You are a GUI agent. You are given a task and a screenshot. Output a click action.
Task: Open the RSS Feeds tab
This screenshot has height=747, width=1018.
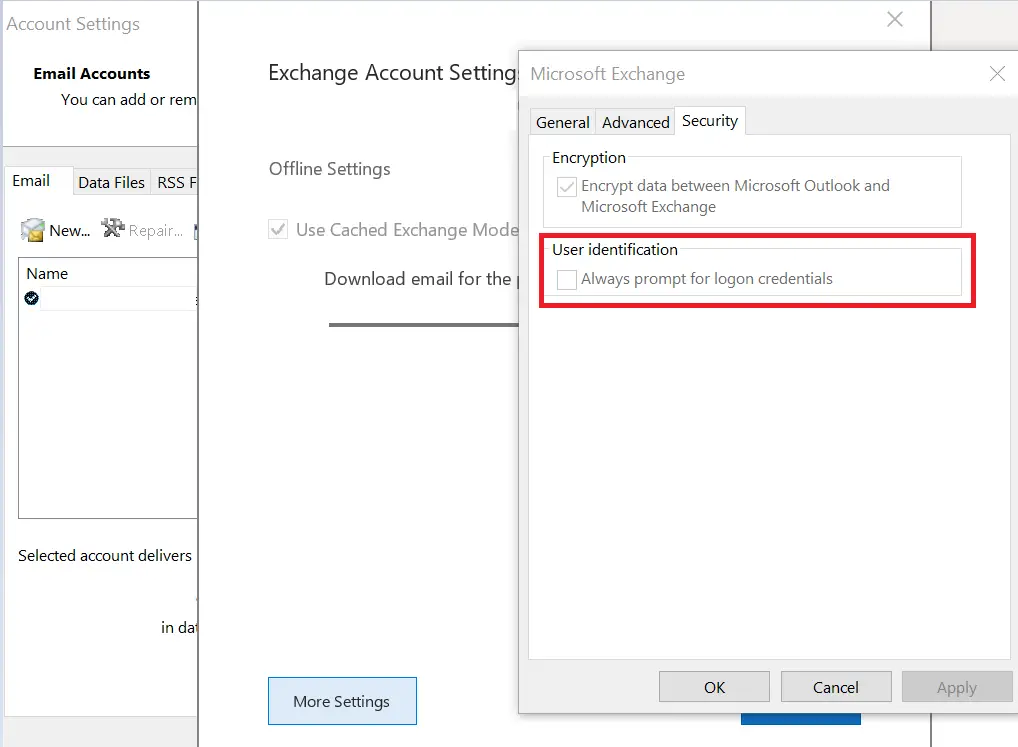coord(175,182)
